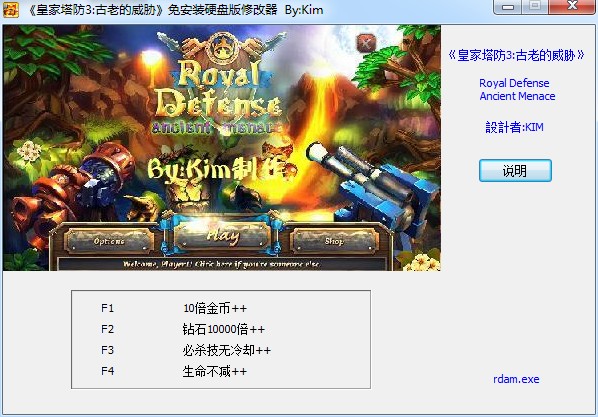Select the 生命不减++ cheat entry
Screen dimensions: 598x417
tap(215, 371)
